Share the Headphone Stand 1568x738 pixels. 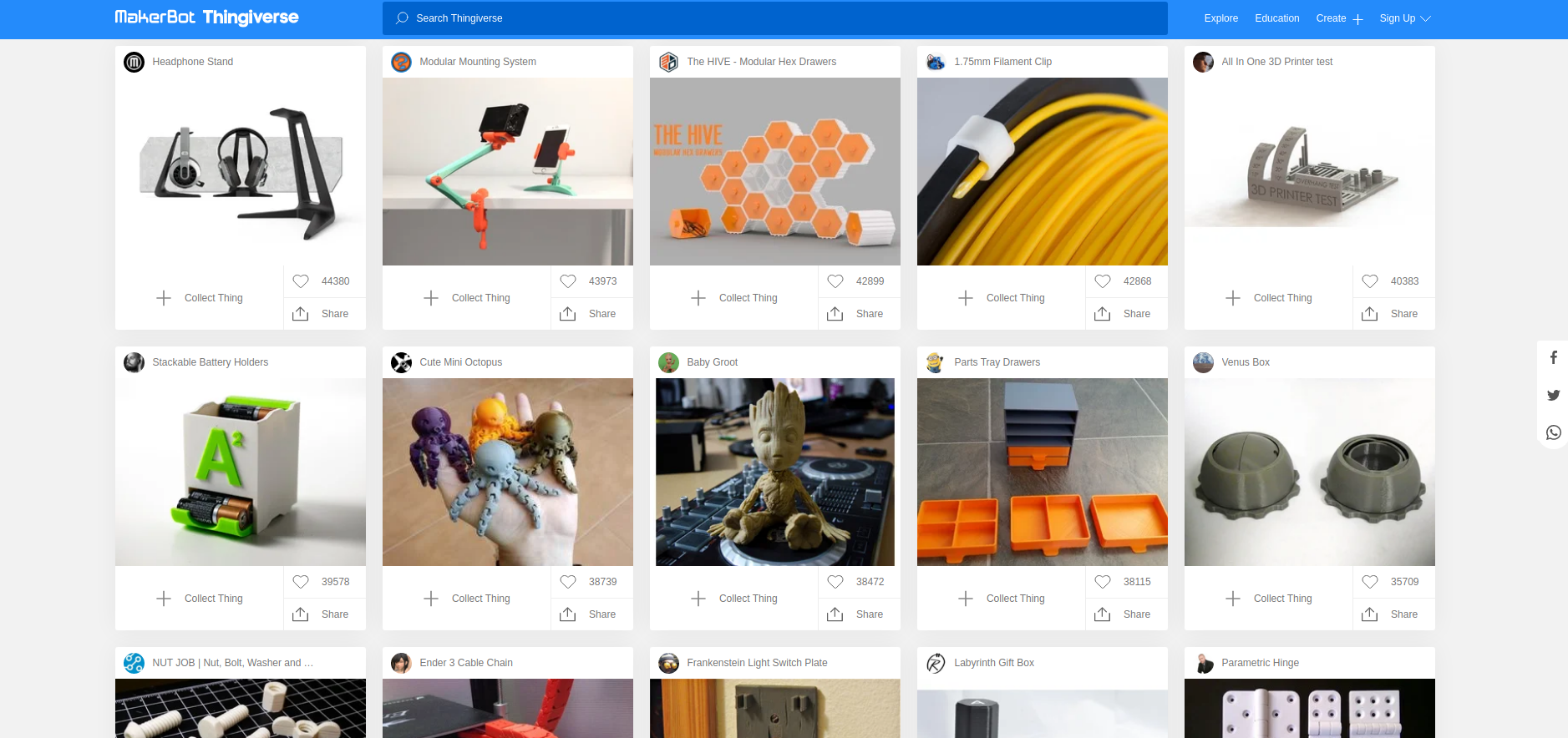324,314
